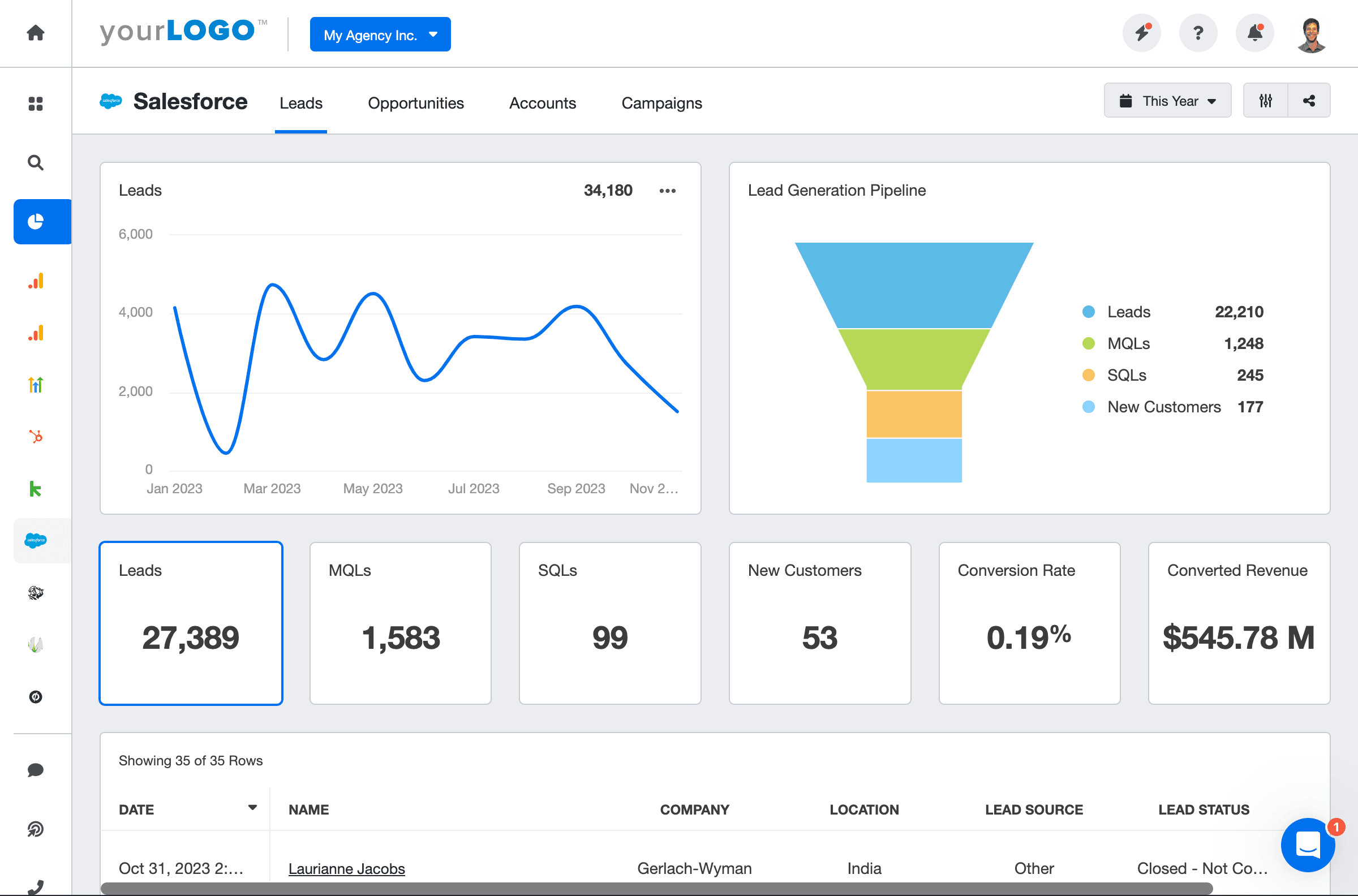Select the Leads metric card
Viewport: 1358px width, 896px height.
pos(191,623)
